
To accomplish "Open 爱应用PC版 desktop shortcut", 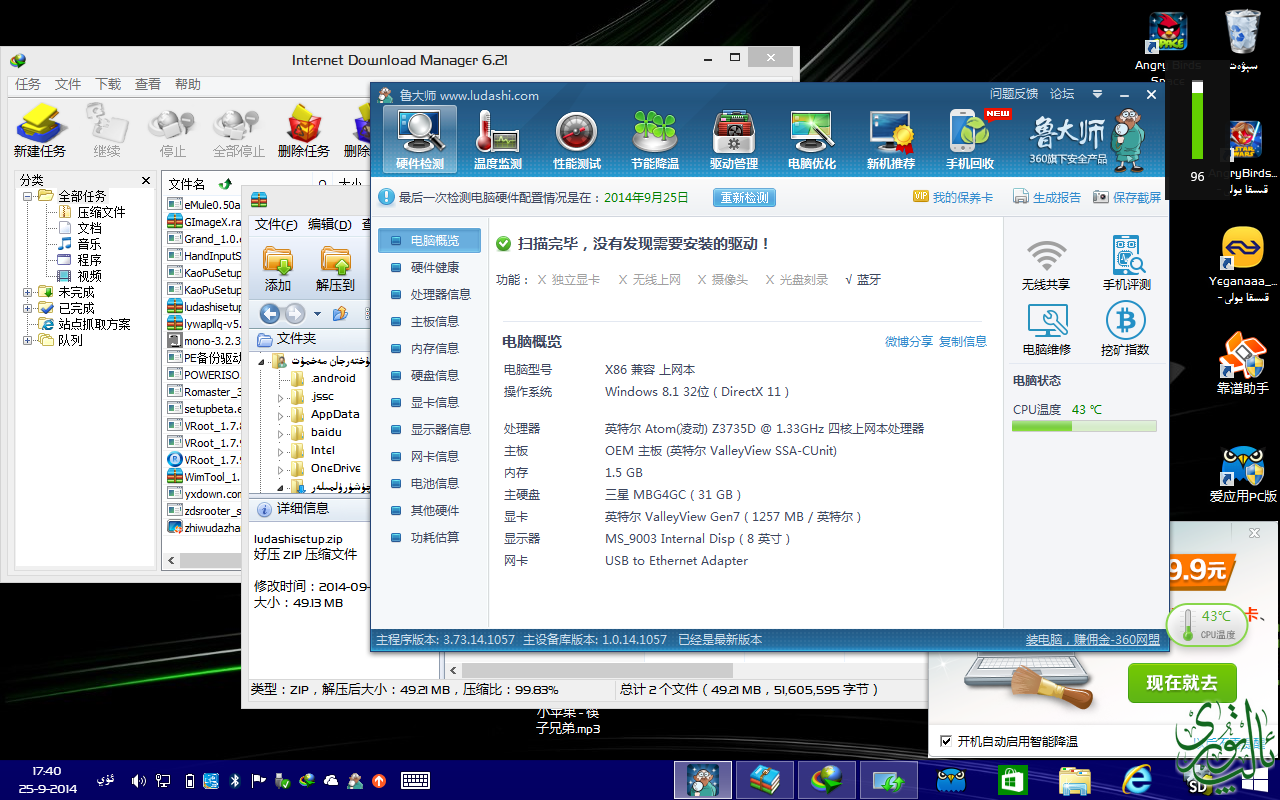I will click(x=1243, y=472).
